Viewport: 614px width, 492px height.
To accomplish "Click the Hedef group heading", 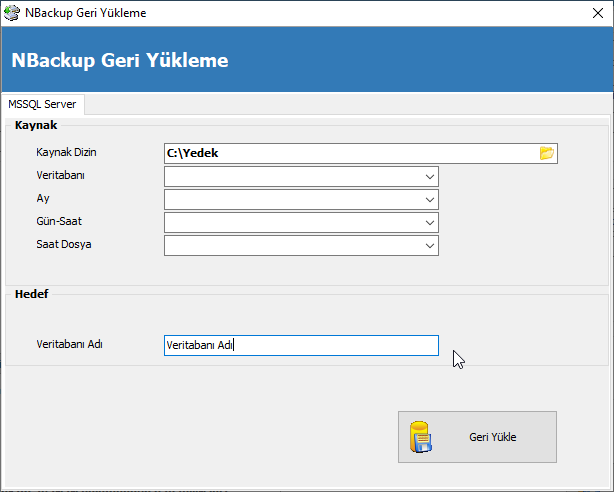I will tap(31, 294).
